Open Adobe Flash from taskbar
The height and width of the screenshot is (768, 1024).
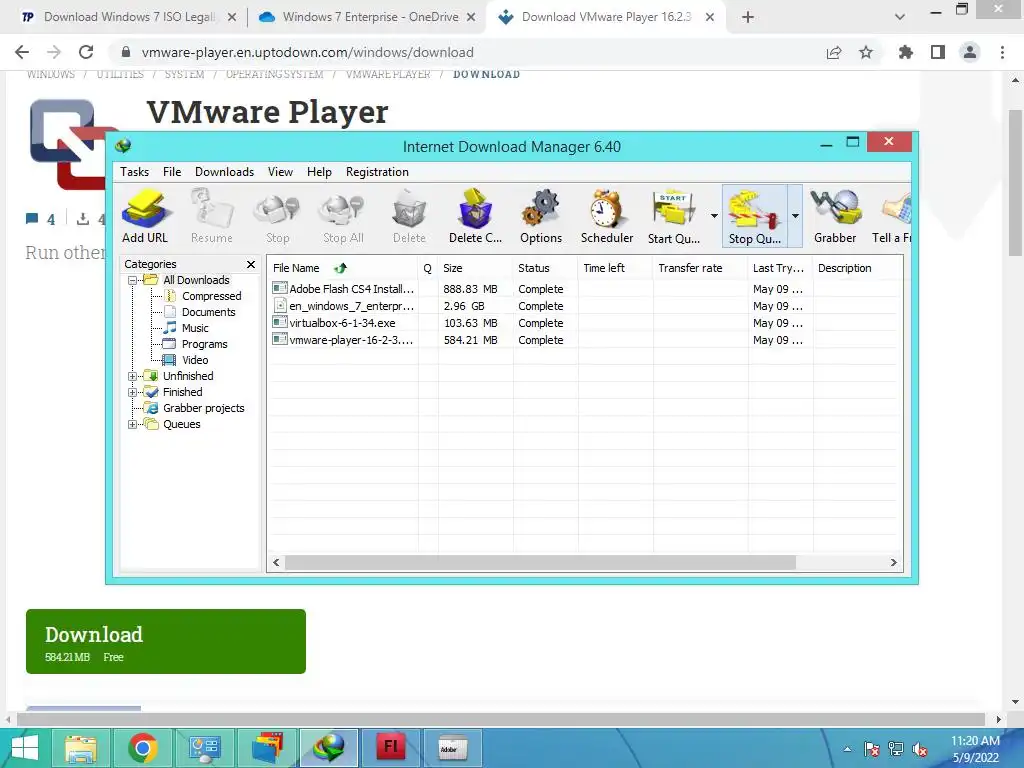point(391,748)
